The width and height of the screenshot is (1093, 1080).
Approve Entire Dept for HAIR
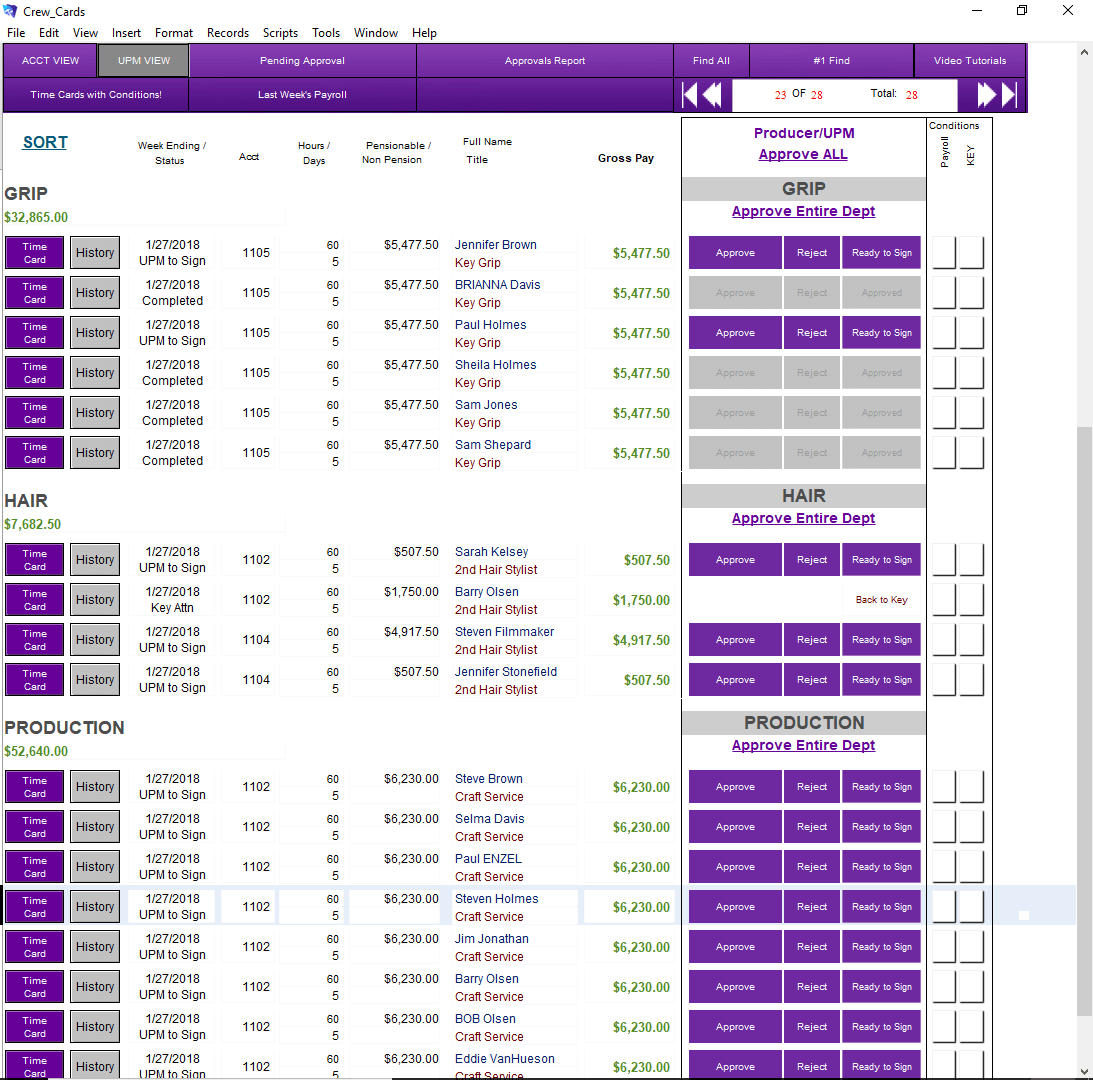pyautogui.click(x=803, y=518)
